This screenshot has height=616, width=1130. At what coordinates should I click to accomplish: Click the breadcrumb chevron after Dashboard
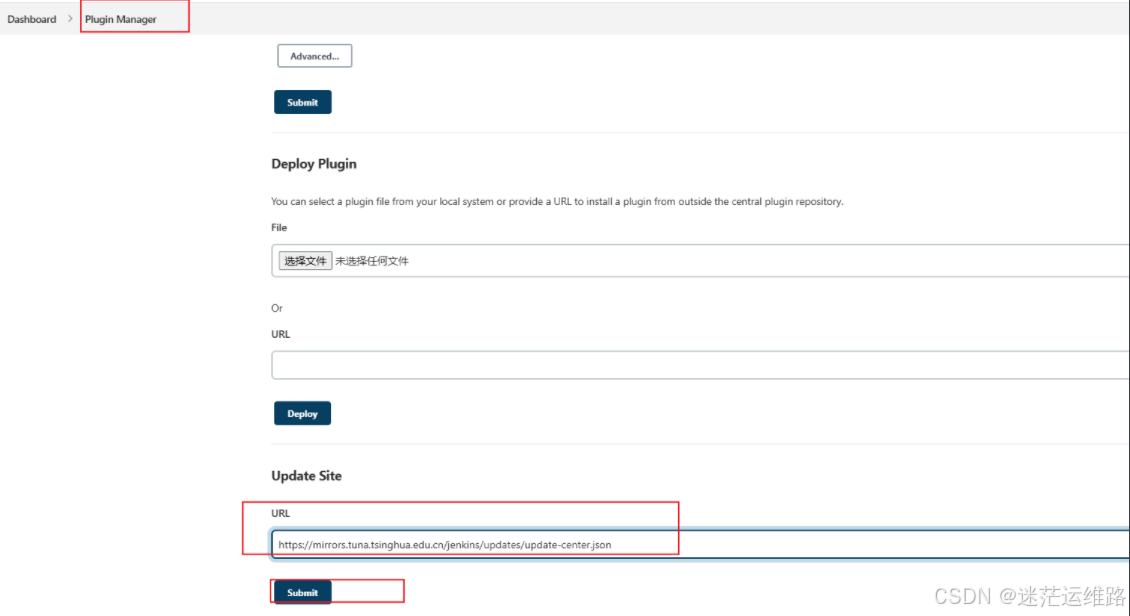pyautogui.click(x=70, y=19)
